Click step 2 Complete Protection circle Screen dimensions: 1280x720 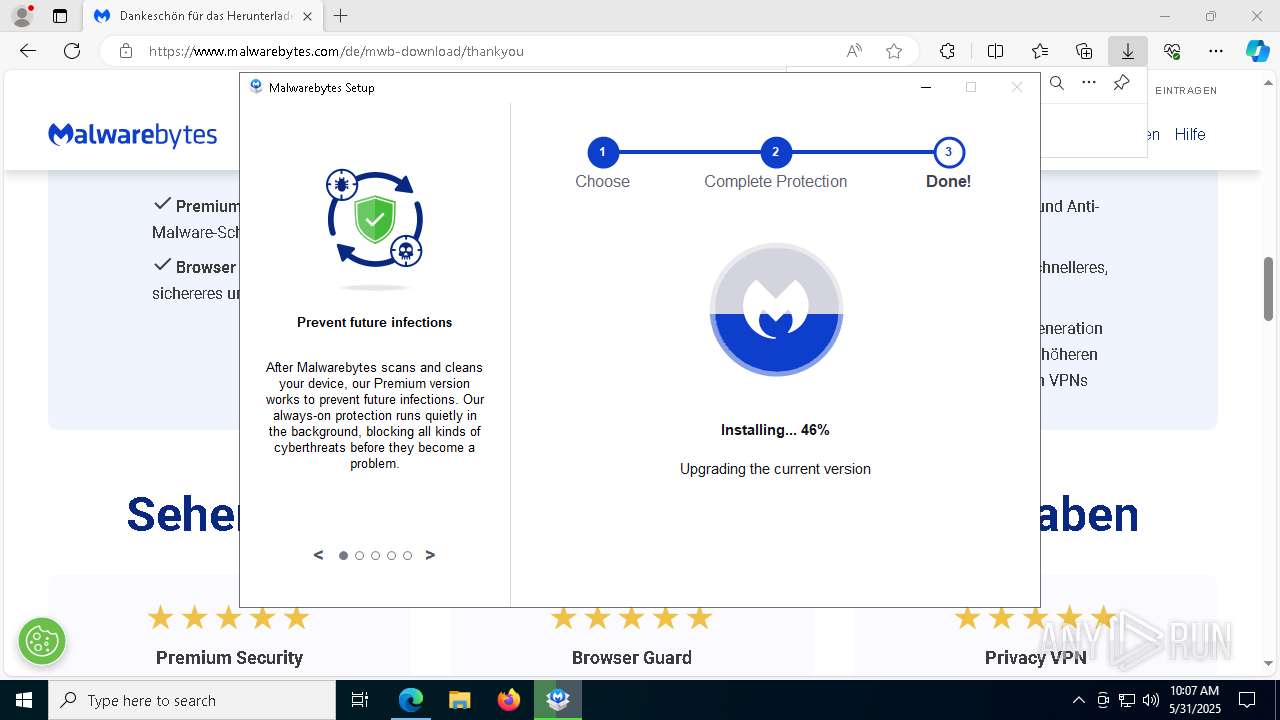tap(775, 153)
